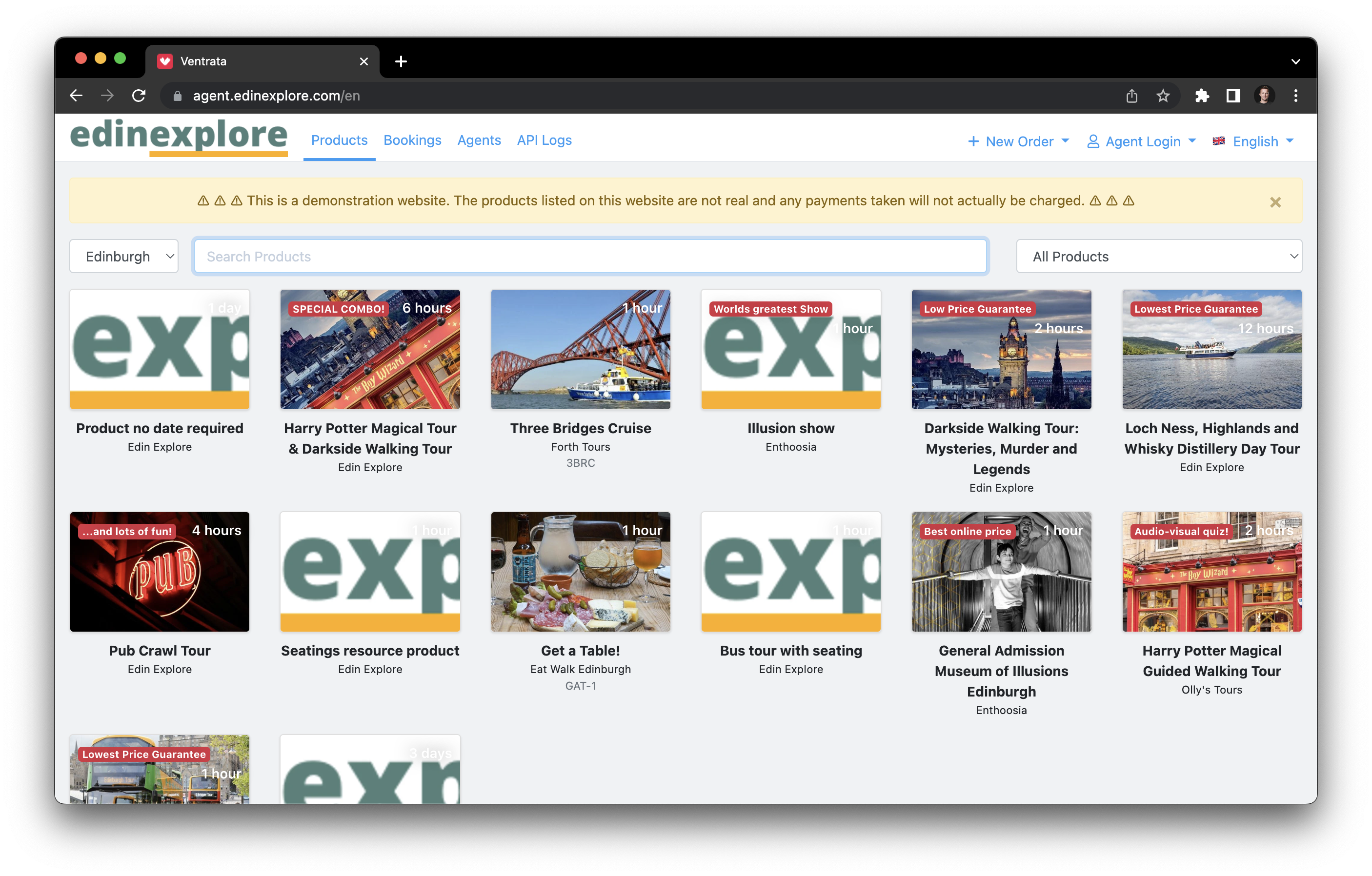Open the browser extensions puzzle icon
The width and height of the screenshot is (1372, 876).
pos(1202,96)
